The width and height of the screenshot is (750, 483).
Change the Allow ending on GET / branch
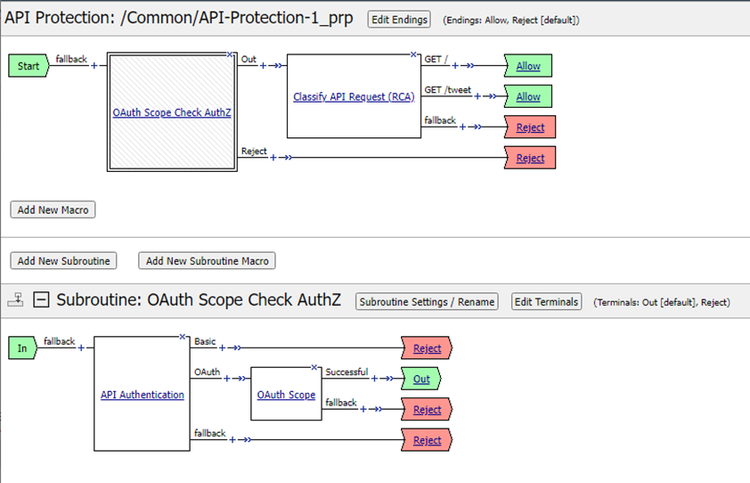click(x=528, y=66)
